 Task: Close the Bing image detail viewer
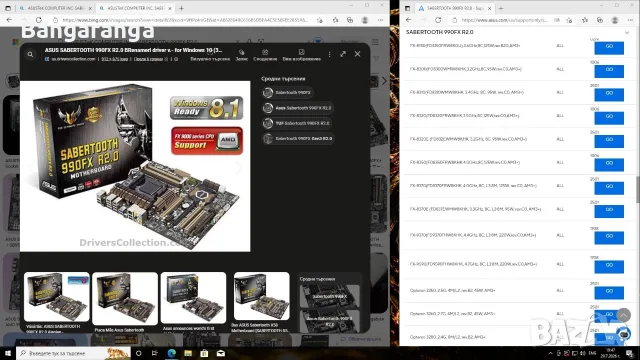pos(358,54)
